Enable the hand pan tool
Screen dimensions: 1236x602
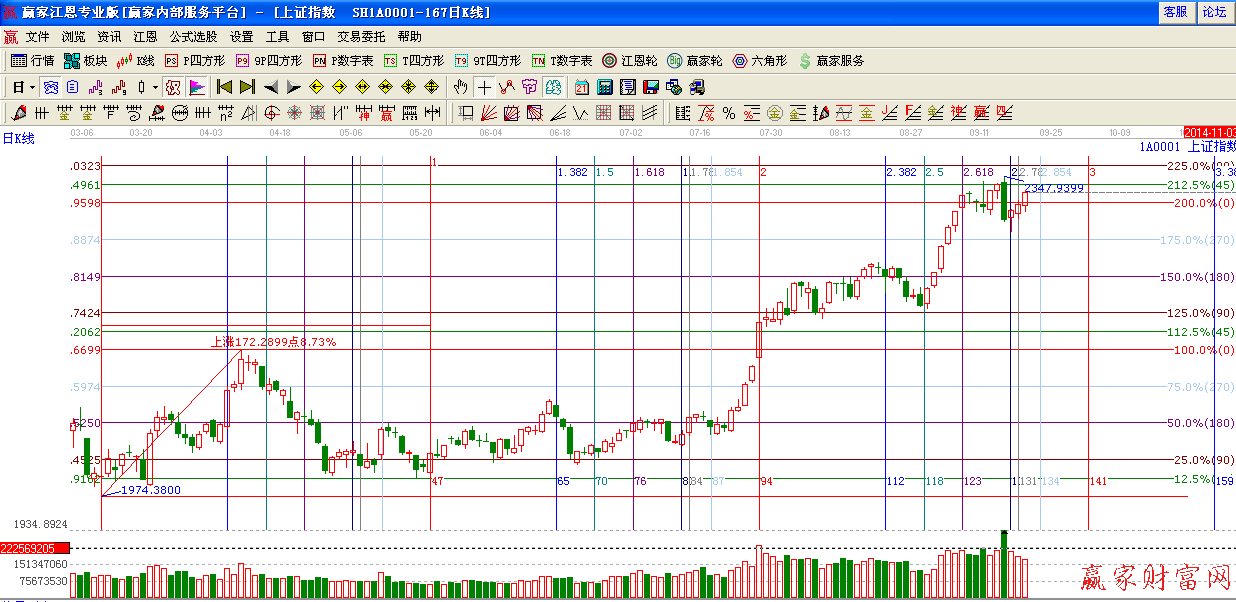460,87
